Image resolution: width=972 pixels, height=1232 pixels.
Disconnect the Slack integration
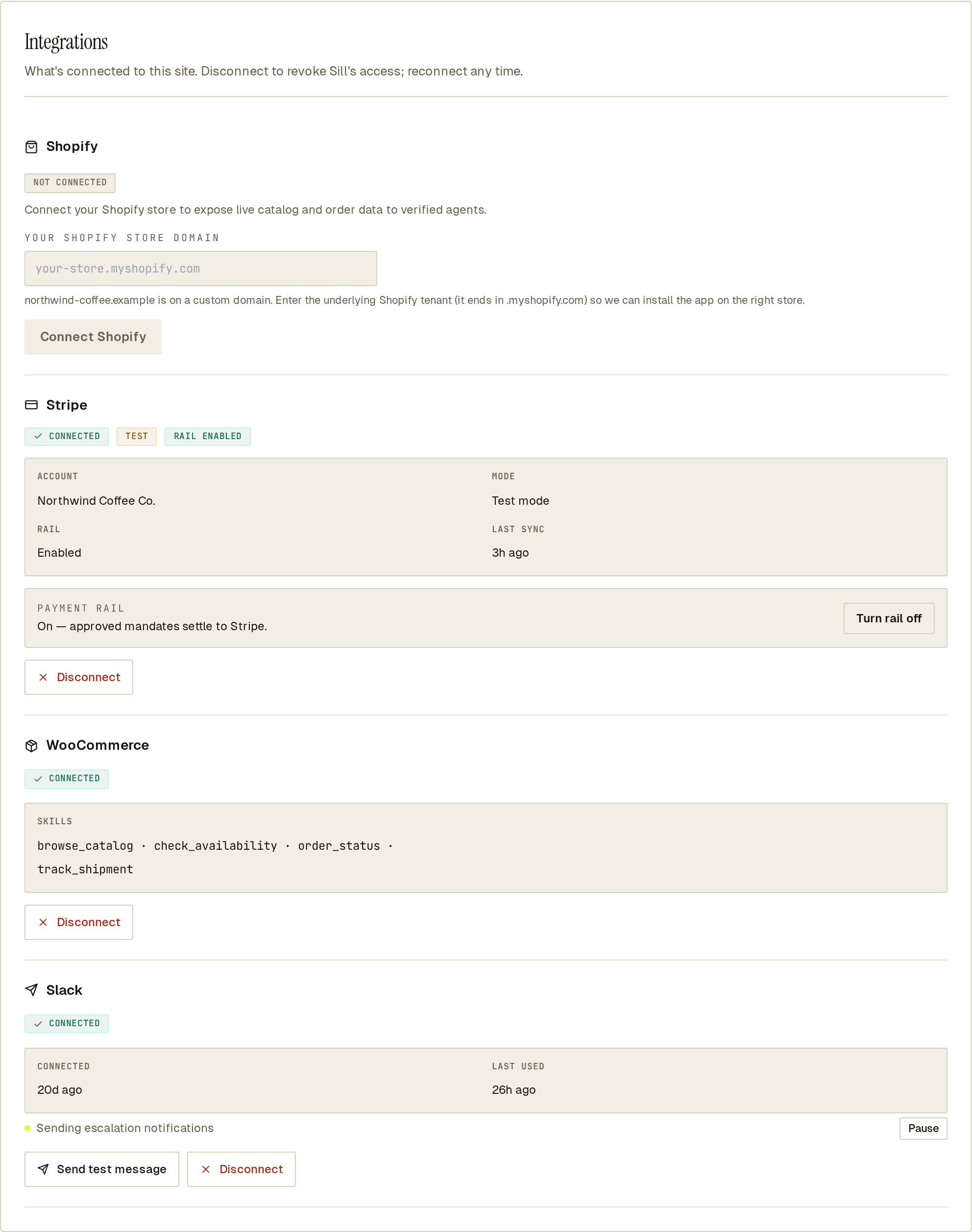242,1169
